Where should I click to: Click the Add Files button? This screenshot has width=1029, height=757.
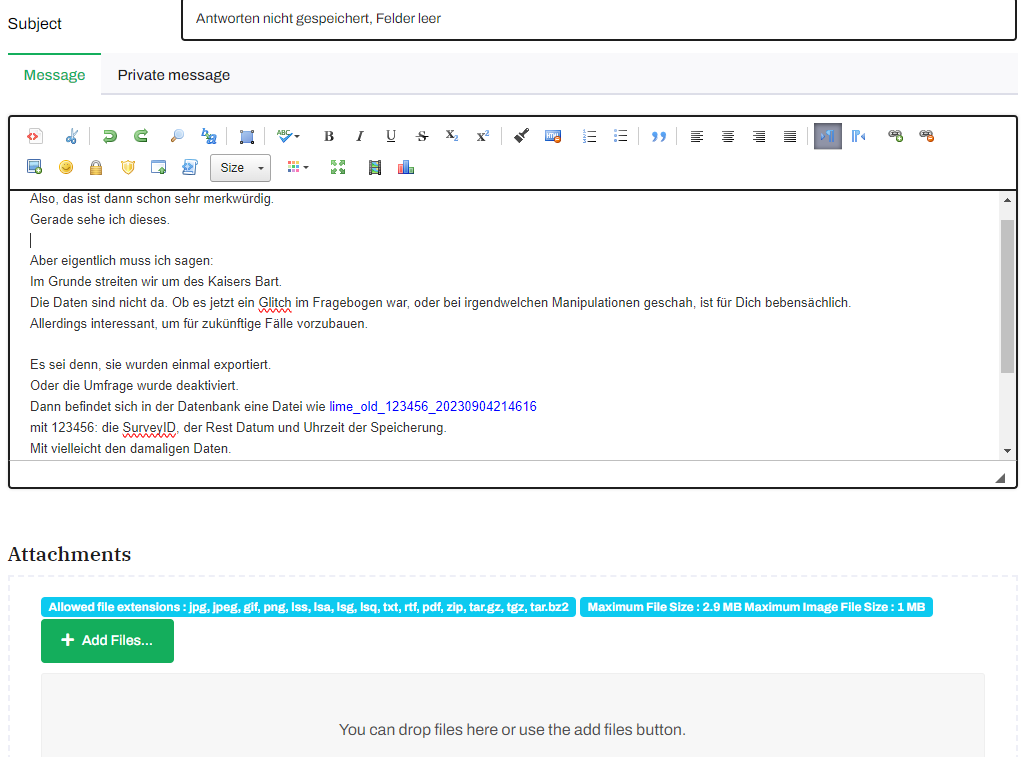pos(107,640)
